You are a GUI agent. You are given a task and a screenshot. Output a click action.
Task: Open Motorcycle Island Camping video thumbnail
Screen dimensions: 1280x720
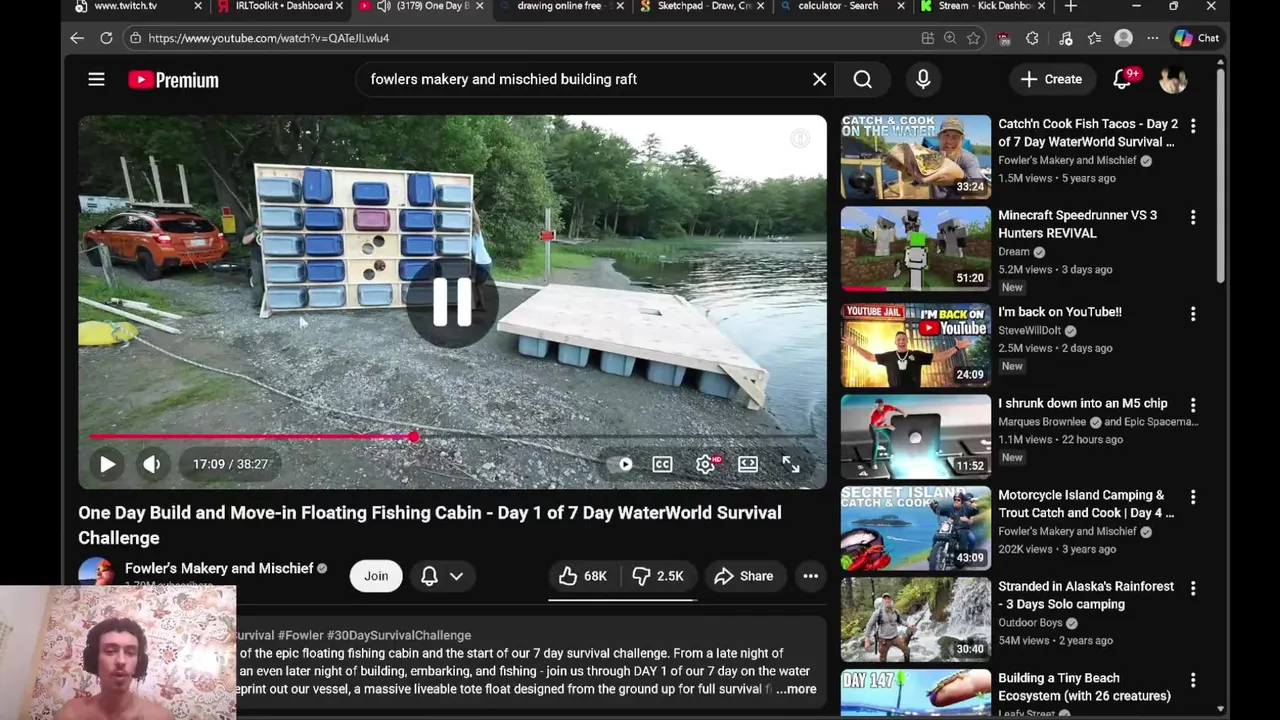coord(916,528)
